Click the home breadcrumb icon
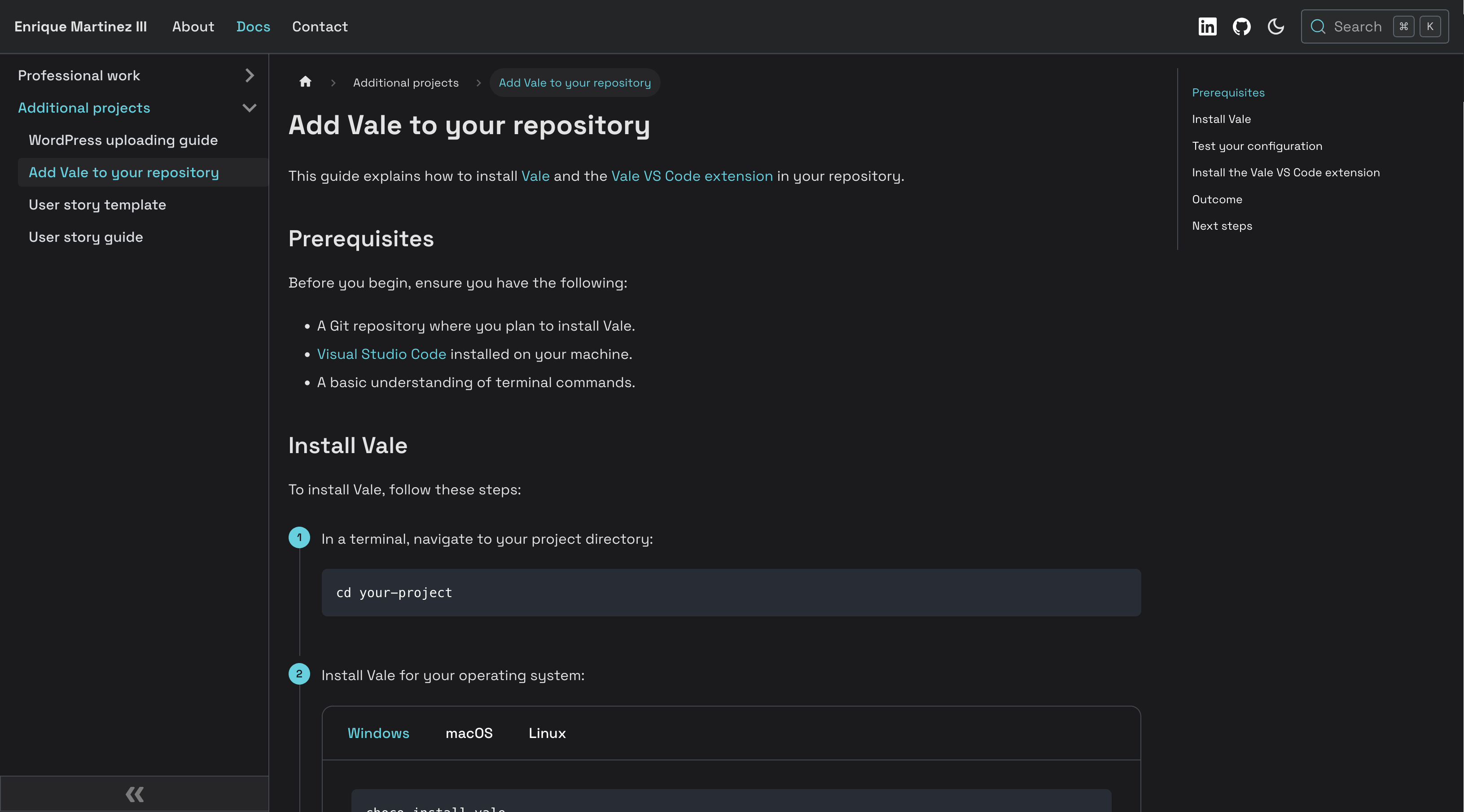This screenshot has height=812, width=1464. point(305,83)
